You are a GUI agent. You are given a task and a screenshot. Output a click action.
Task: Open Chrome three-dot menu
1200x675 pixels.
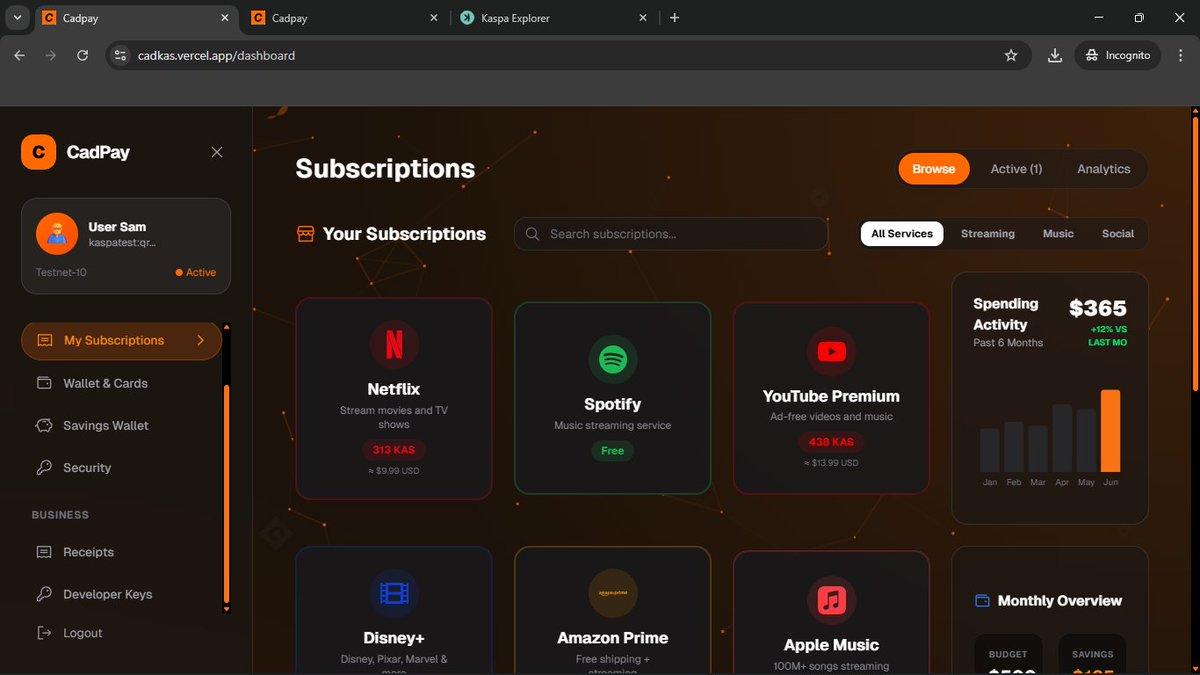[x=1182, y=56]
